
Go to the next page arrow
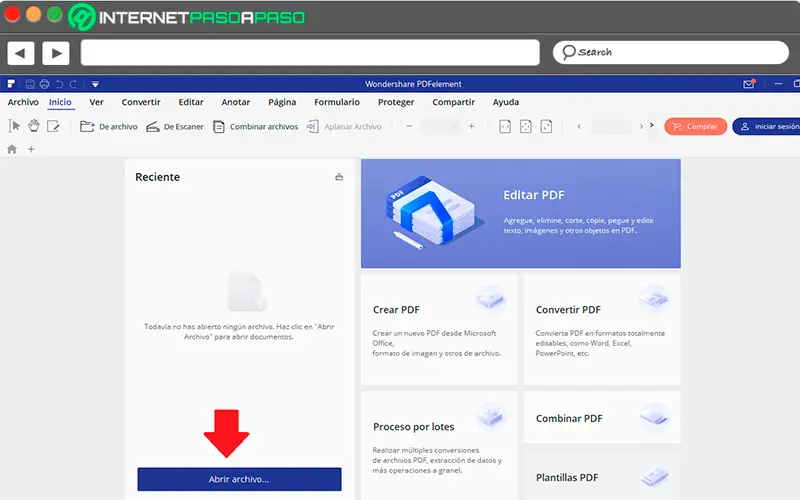[x=641, y=126]
